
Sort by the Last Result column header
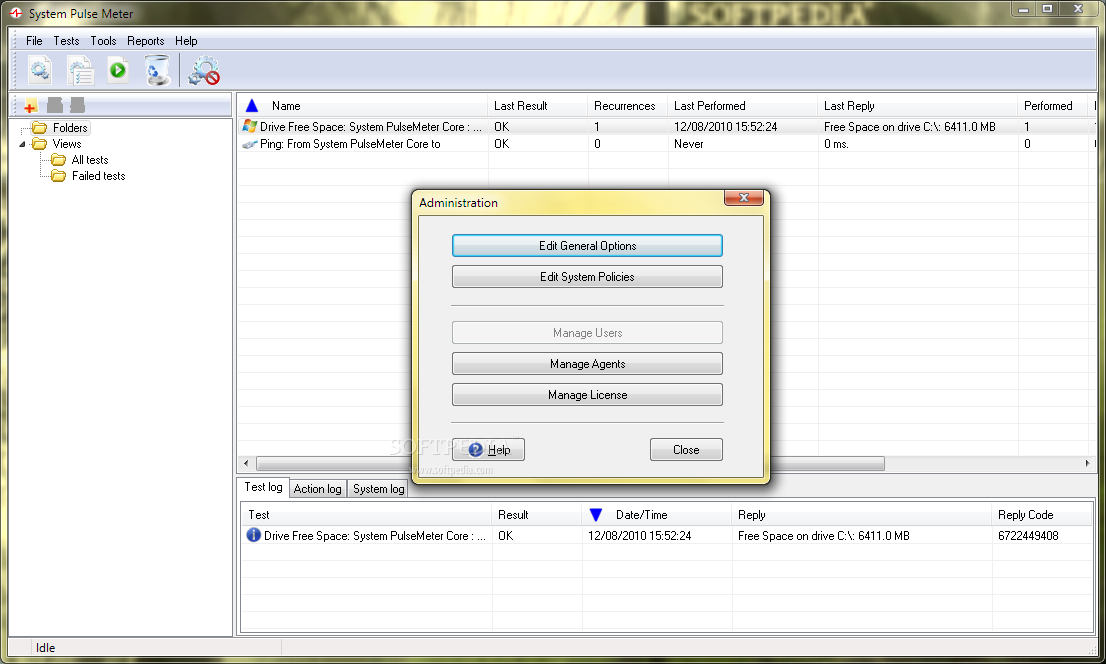point(537,106)
